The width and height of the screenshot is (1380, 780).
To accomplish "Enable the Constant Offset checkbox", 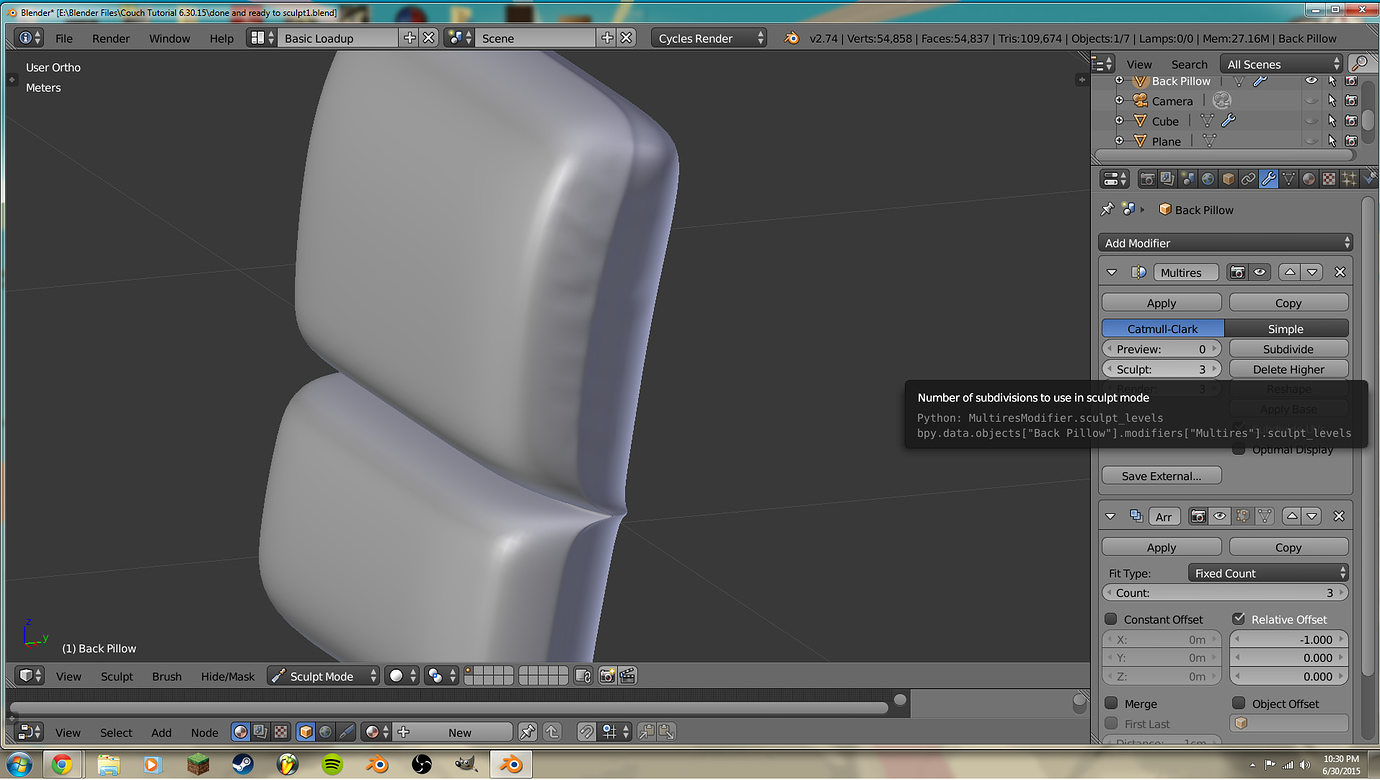I will pos(1111,619).
